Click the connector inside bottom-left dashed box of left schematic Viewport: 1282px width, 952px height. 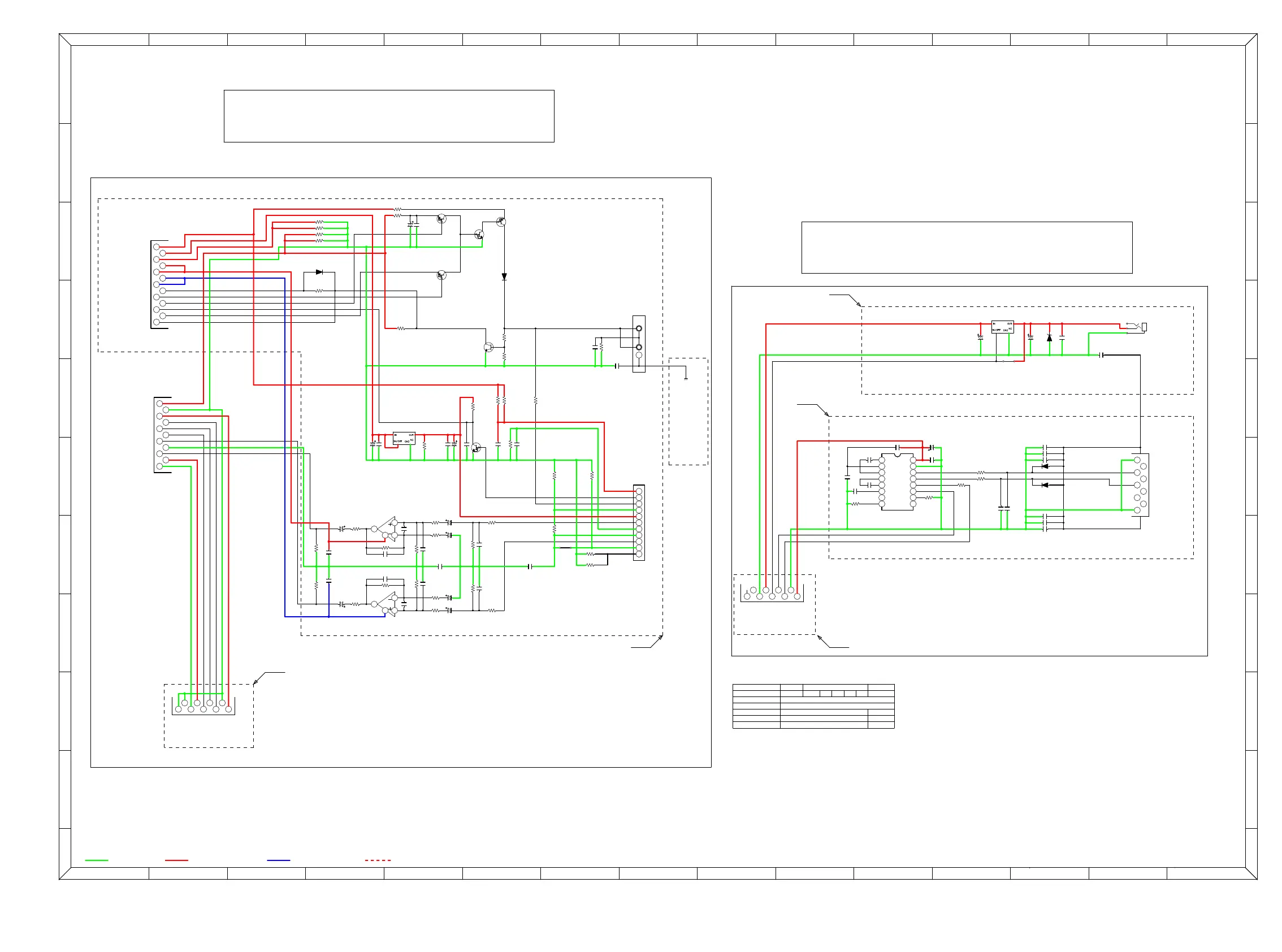(203, 707)
